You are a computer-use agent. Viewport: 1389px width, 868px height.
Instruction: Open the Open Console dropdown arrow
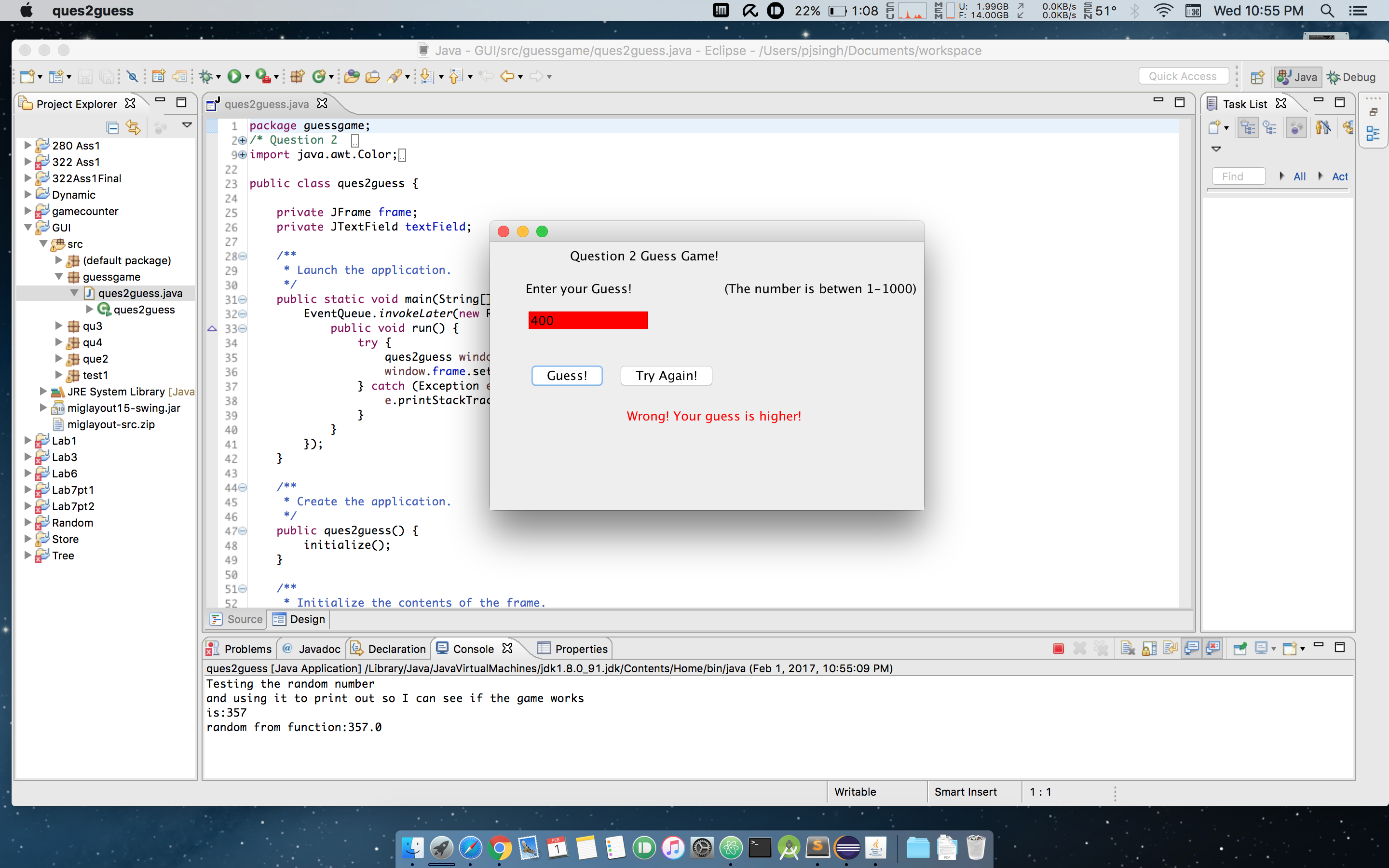click(x=1302, y=649)
